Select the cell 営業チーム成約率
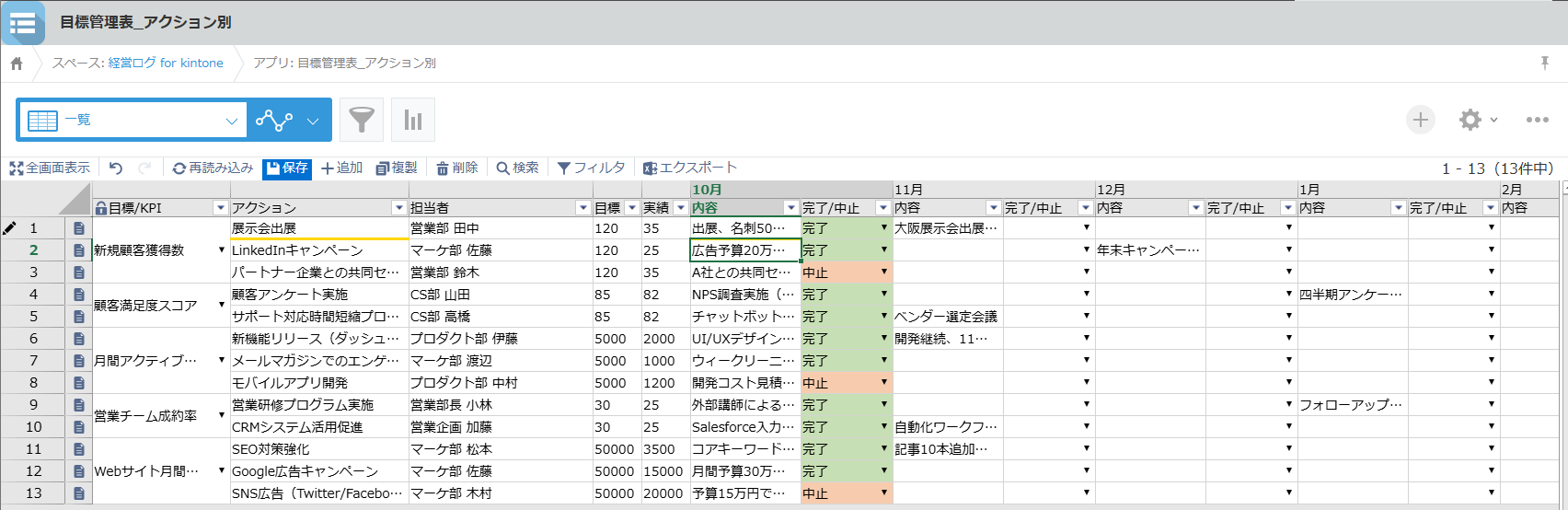The image size is (1568, 510). pos(161,416)
